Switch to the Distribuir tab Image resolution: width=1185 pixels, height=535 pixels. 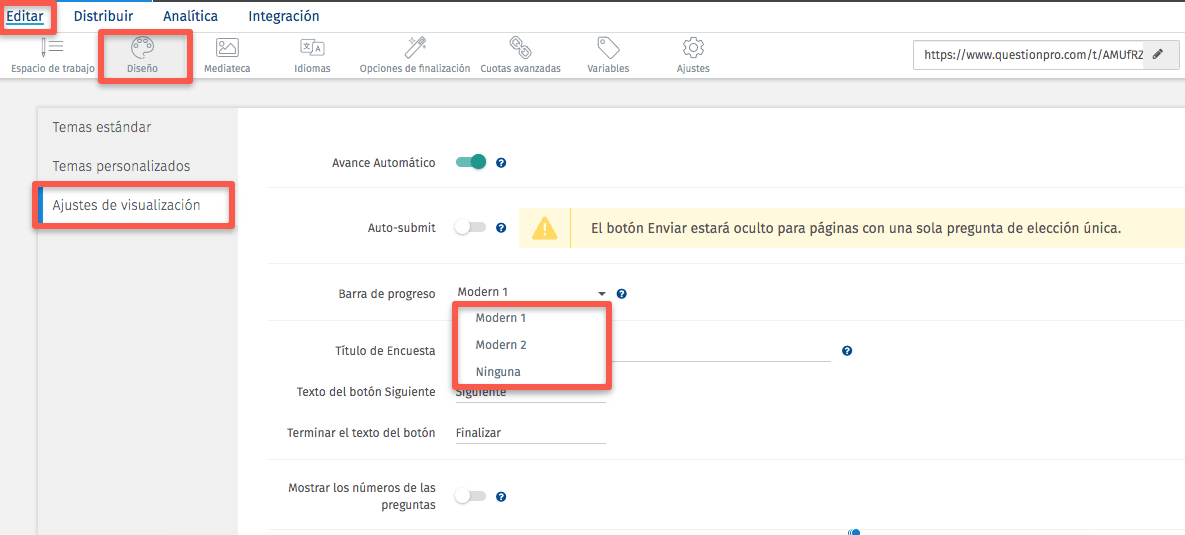pyautogui.click(x=103, y=16)
